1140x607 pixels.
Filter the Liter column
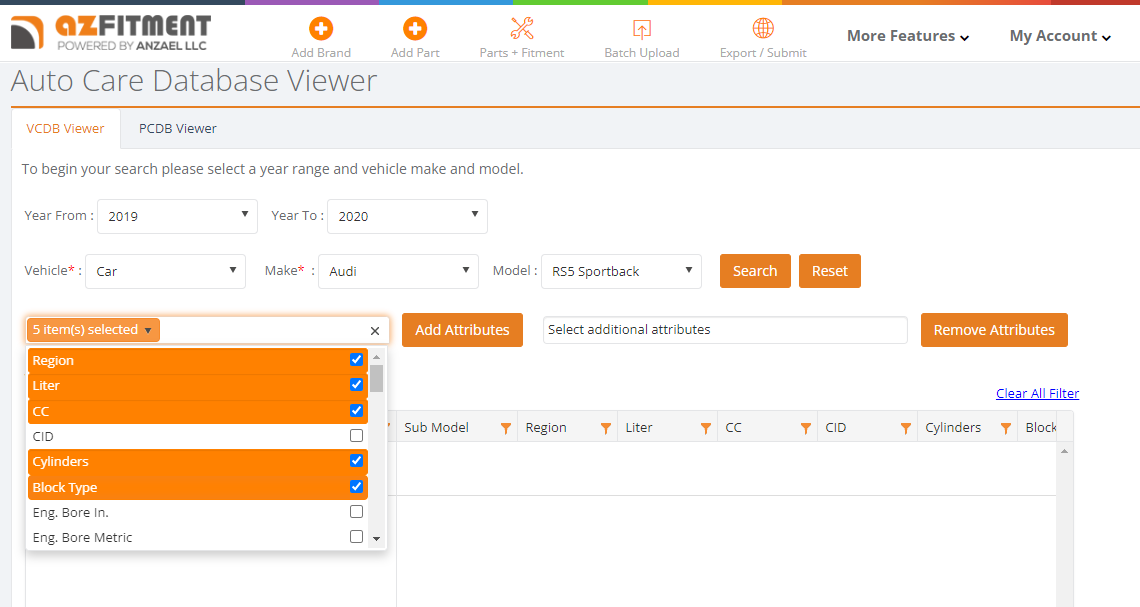pos(705,428)
